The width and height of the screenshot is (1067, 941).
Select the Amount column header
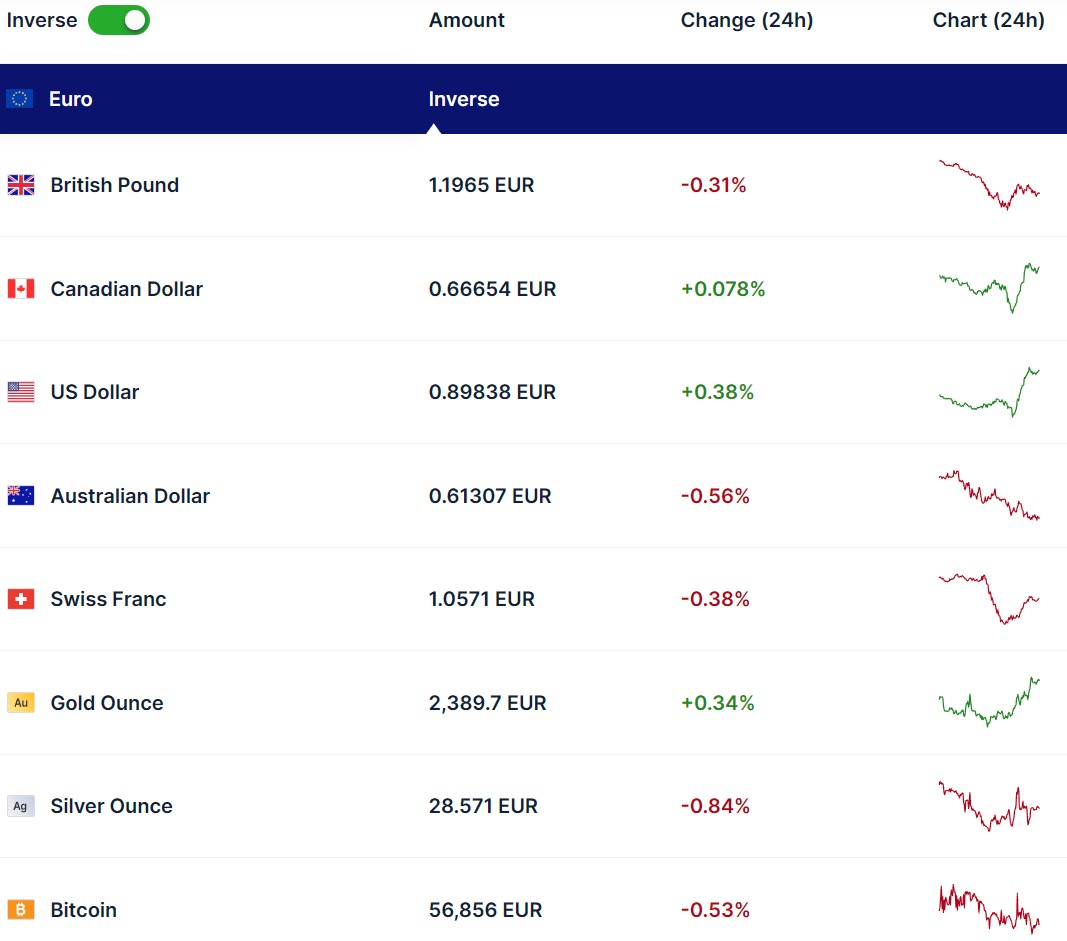coord(467,20)
